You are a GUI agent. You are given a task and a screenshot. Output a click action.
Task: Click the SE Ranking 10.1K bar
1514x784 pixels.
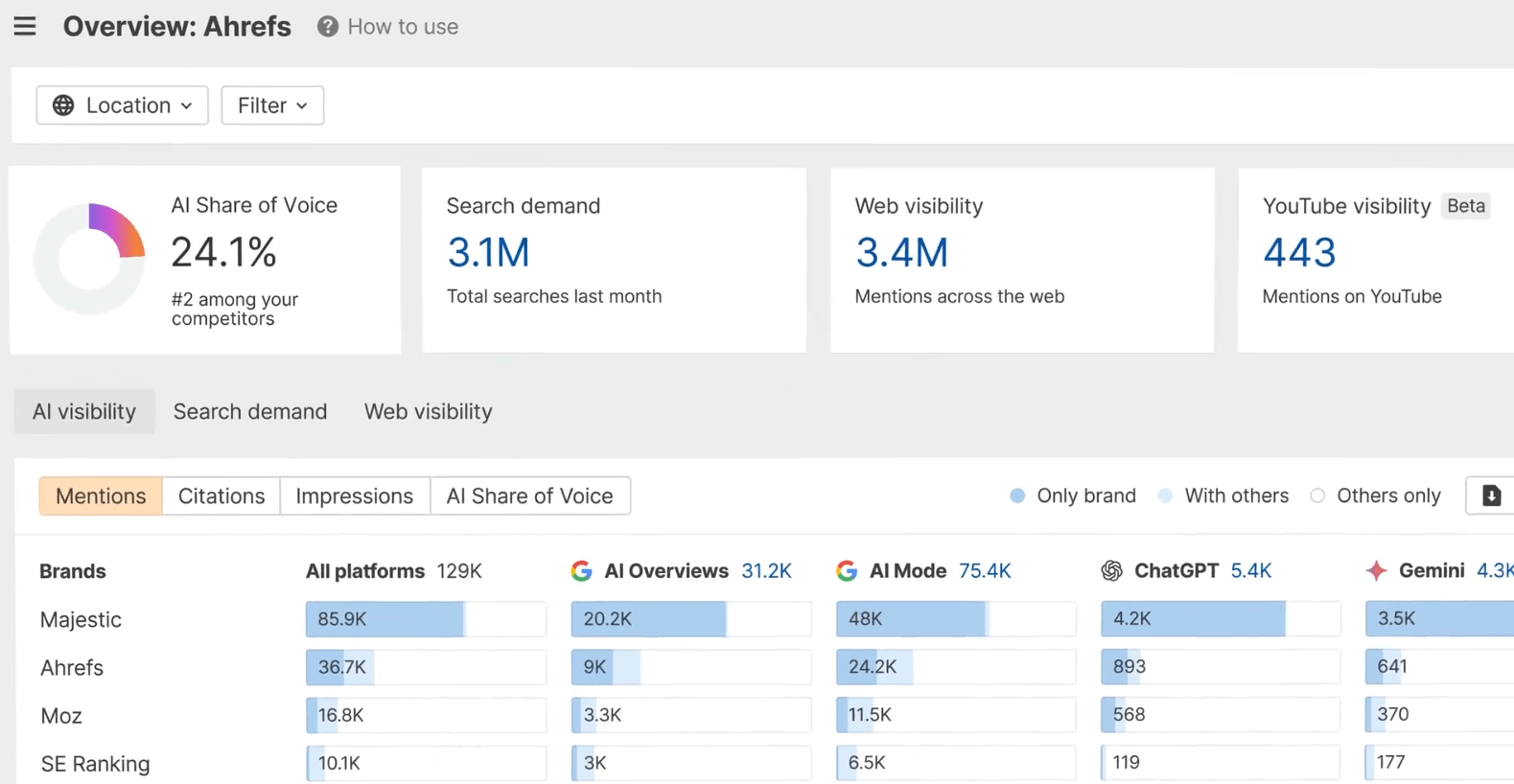point(426,763)
